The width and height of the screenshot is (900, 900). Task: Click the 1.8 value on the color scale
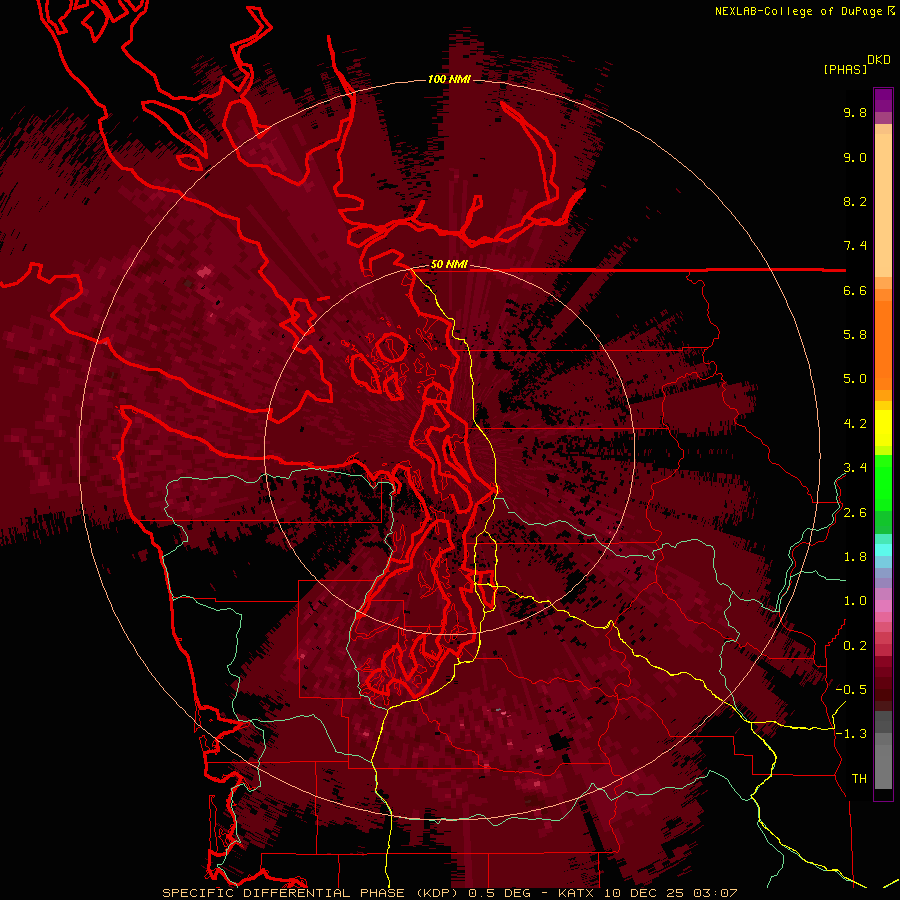click(x=855, y=557)
